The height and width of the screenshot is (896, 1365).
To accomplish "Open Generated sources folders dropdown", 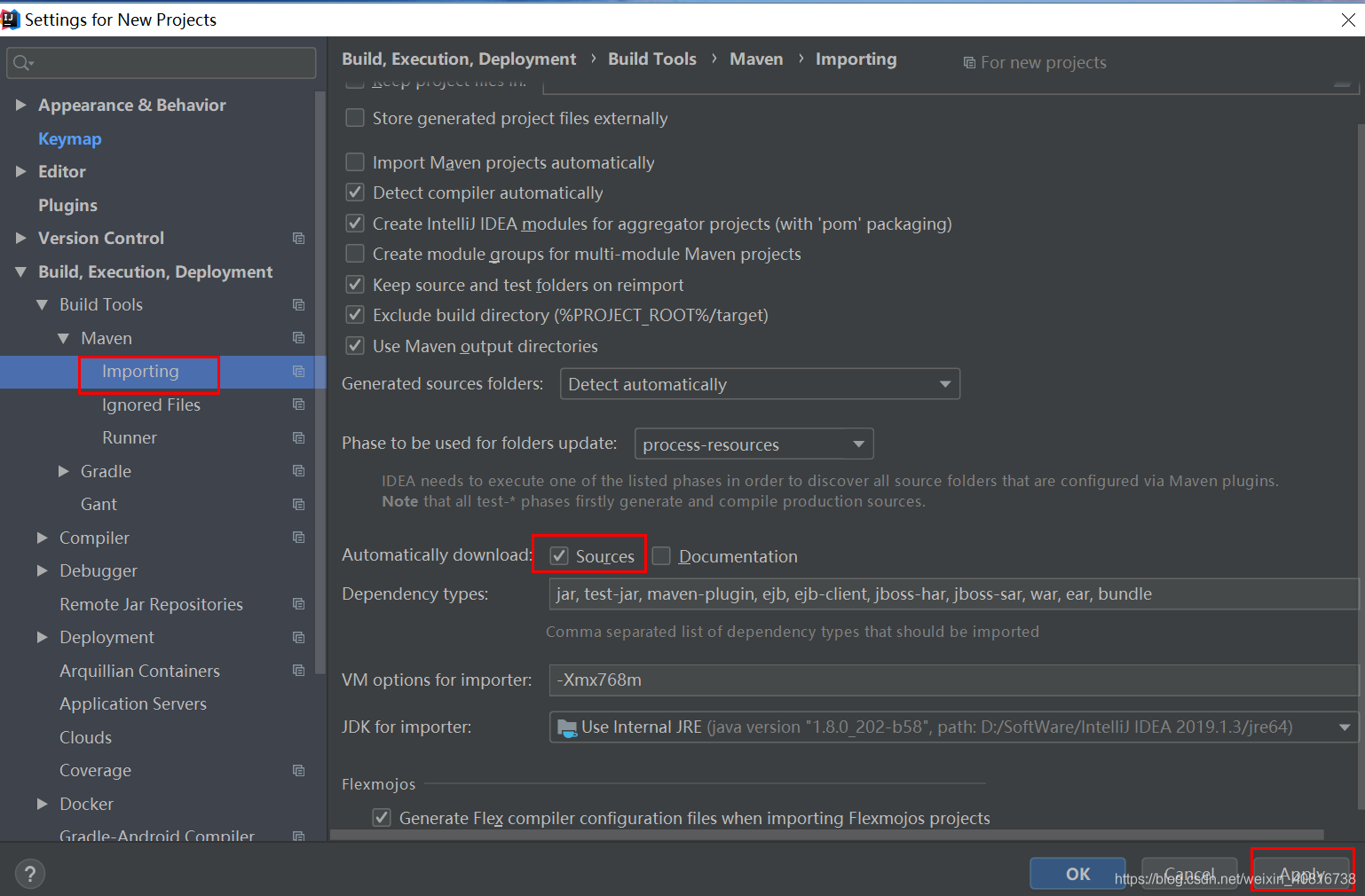I will [760, 384].
